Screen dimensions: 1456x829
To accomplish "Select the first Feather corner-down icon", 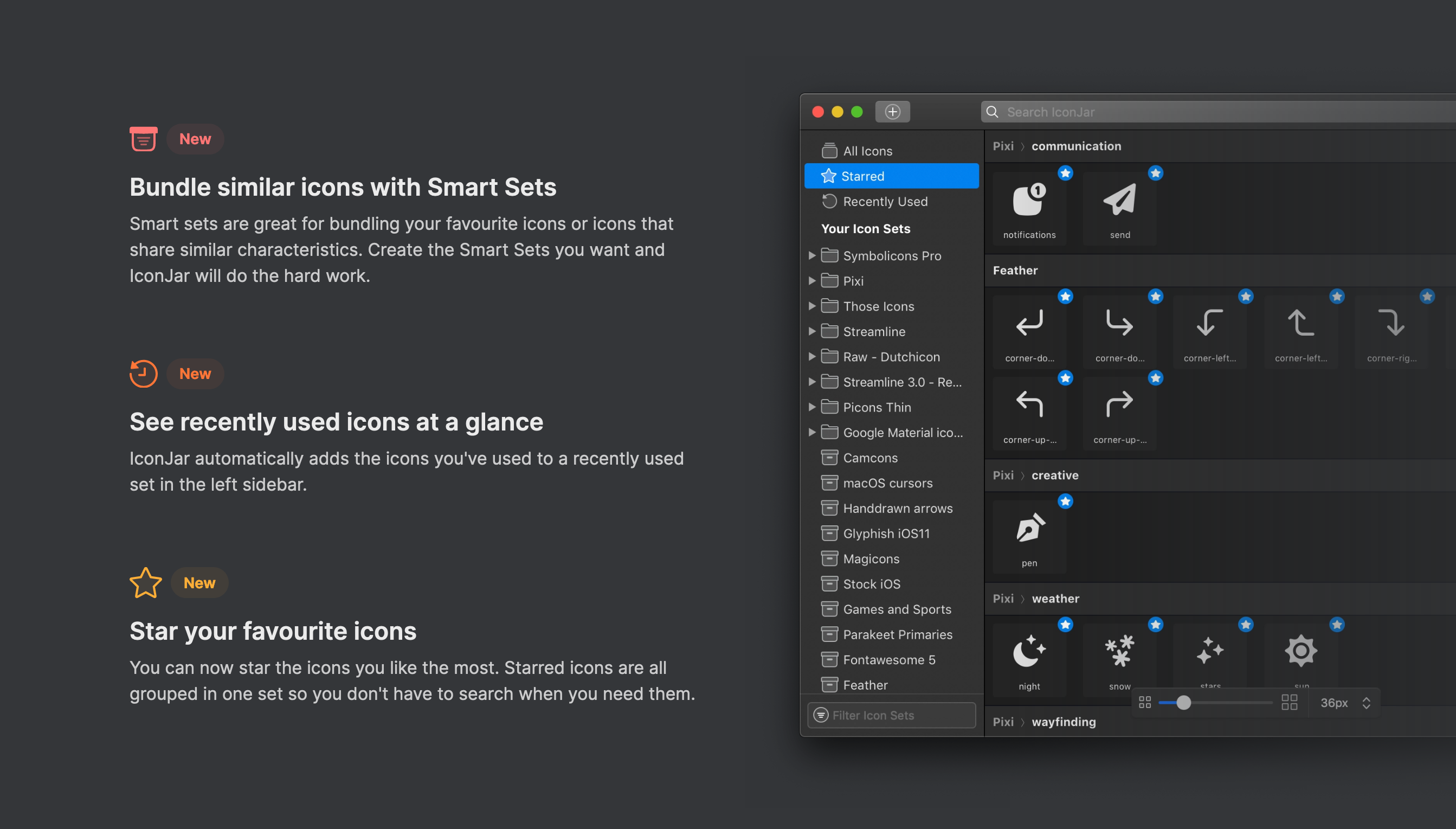I will [1029, 332].
